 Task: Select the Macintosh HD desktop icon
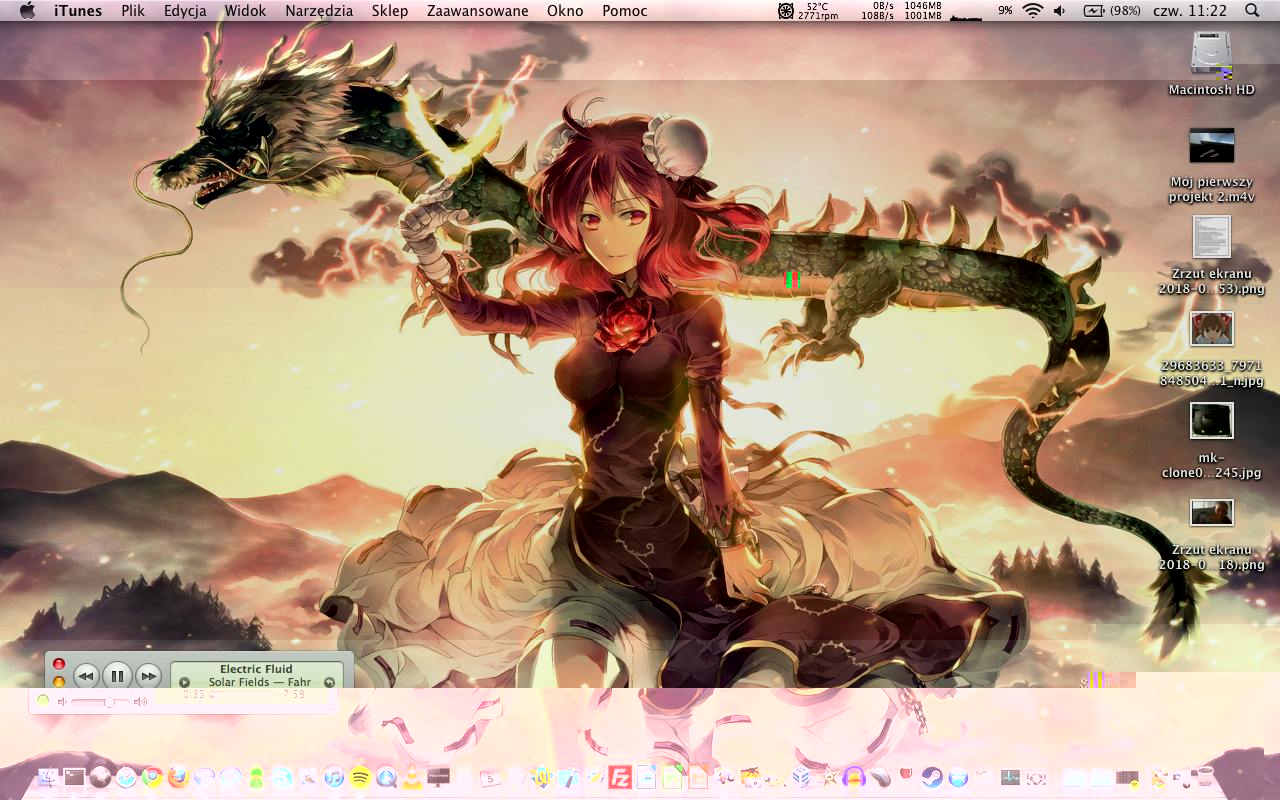1211,55
